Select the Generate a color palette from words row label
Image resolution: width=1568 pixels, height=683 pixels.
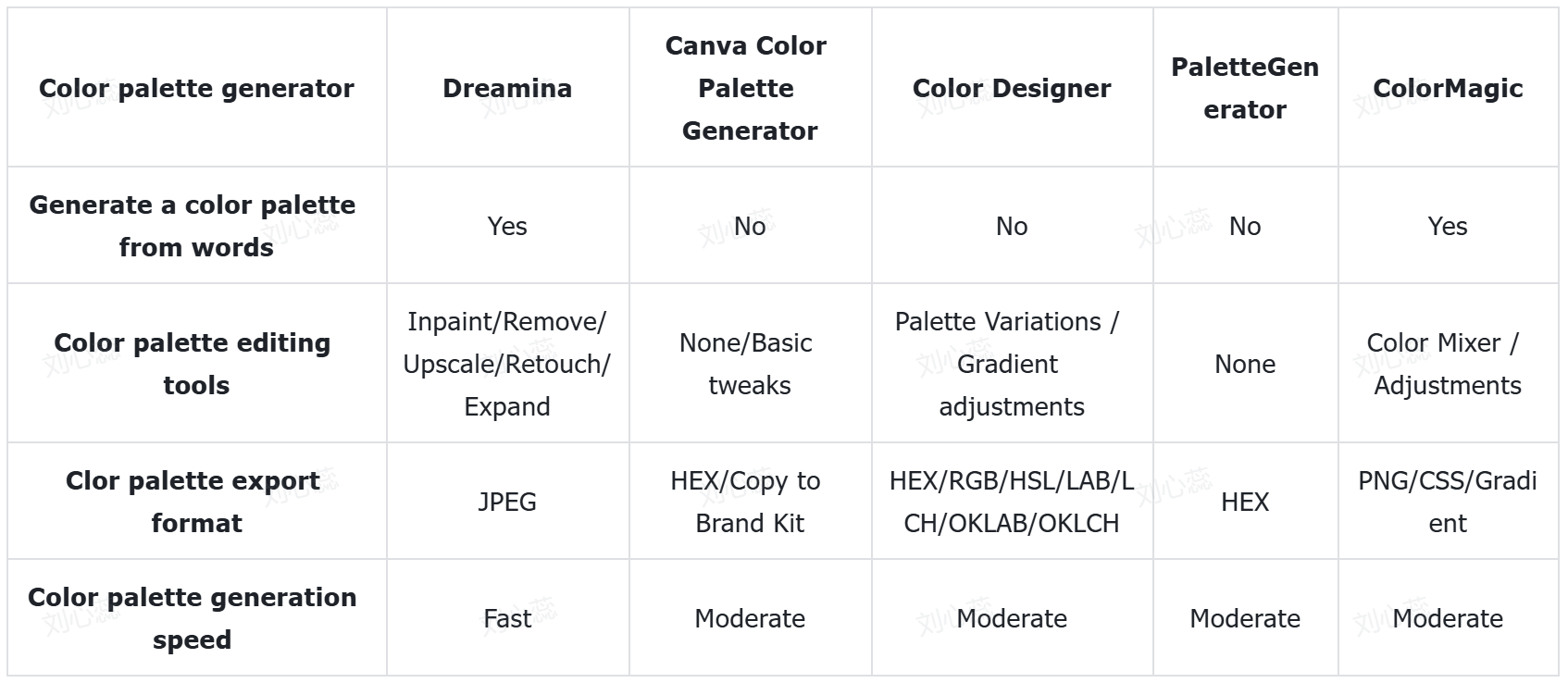(193, 226)
